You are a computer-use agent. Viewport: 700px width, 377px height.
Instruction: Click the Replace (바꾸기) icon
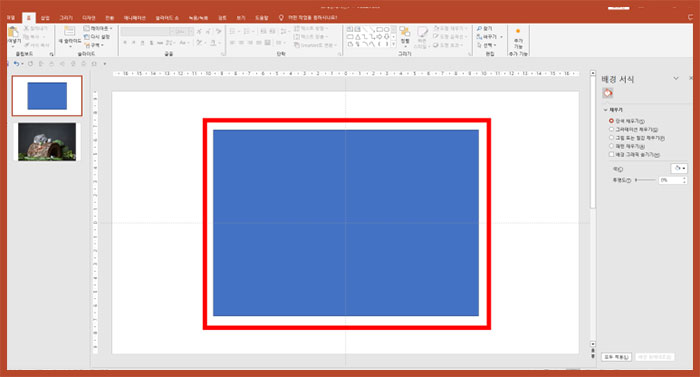tap(479, 37)
